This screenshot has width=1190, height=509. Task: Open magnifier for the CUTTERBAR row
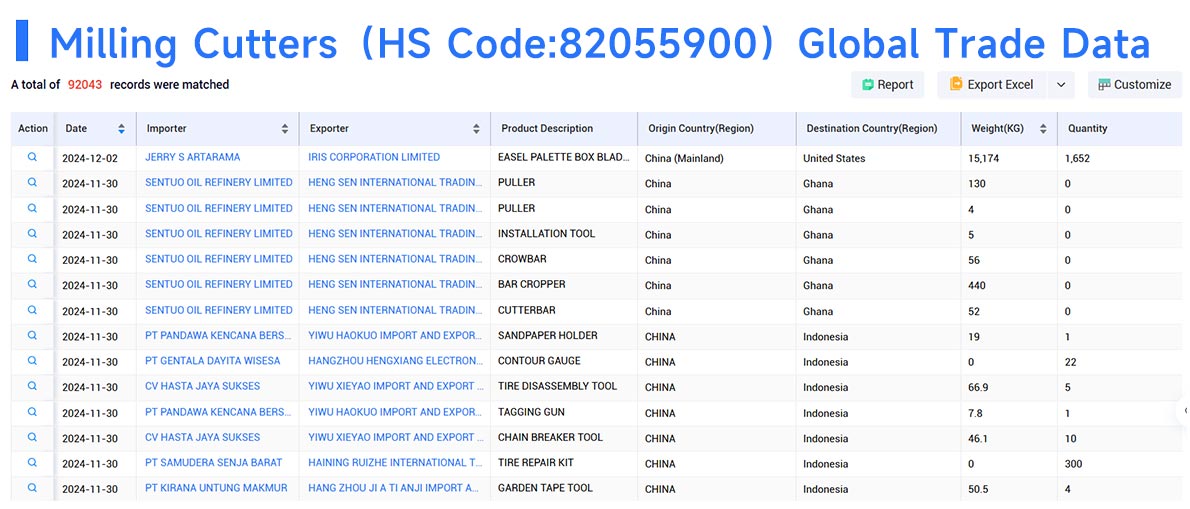coord(32,309)
